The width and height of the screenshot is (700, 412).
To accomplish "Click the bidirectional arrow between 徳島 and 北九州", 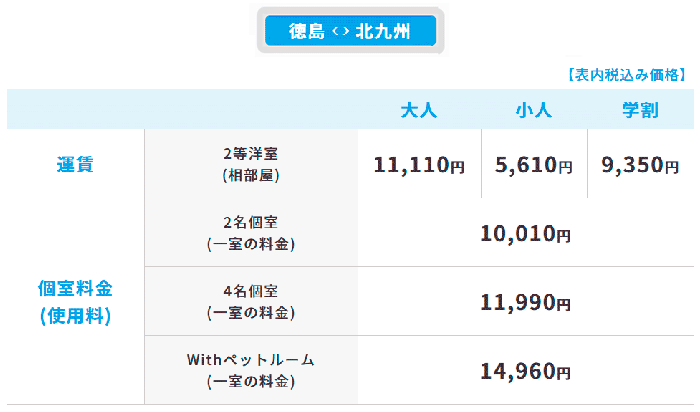I will click(339, 30).
